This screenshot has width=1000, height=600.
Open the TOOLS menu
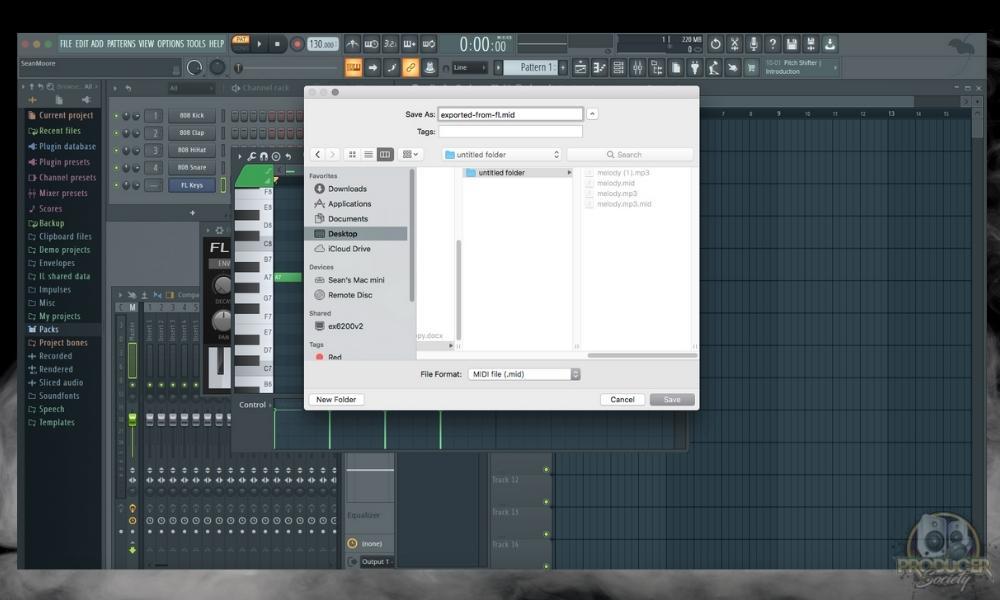tap(196, 44)
